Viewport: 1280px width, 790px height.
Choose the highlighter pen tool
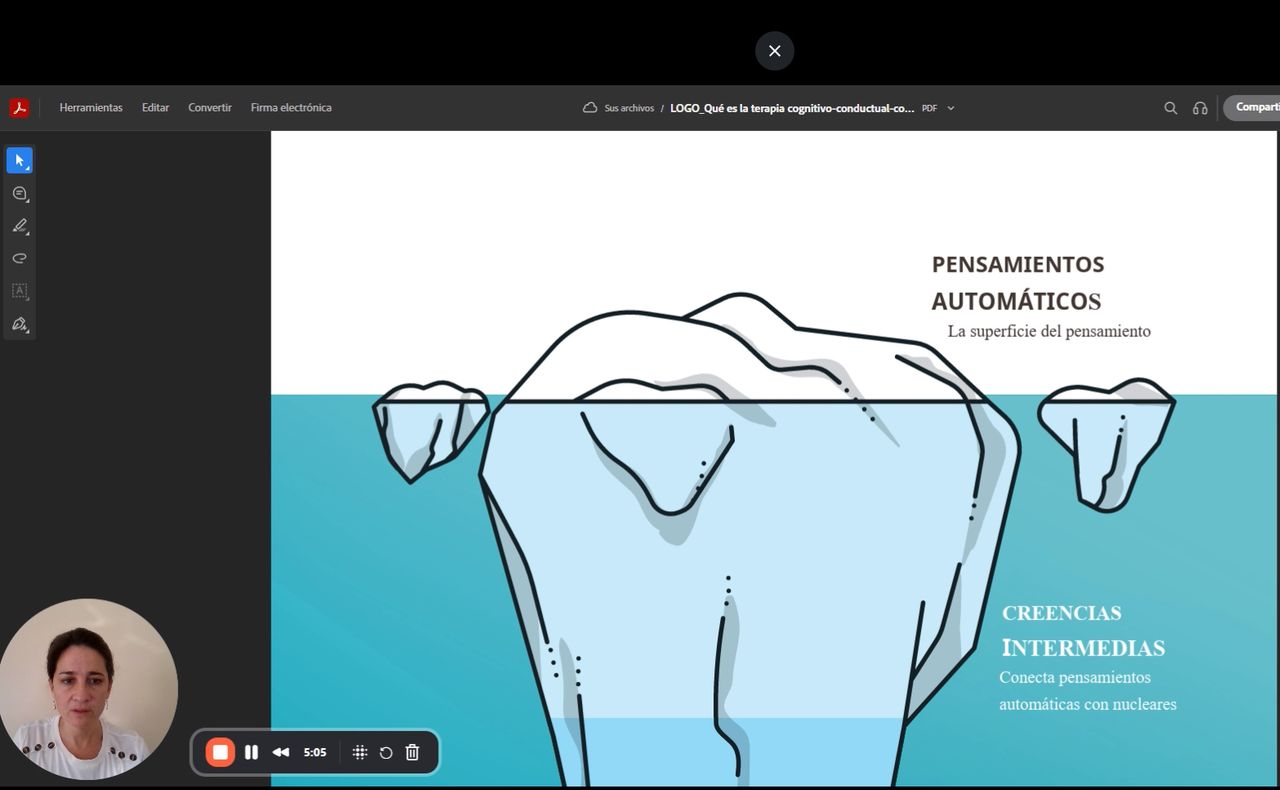19,226
